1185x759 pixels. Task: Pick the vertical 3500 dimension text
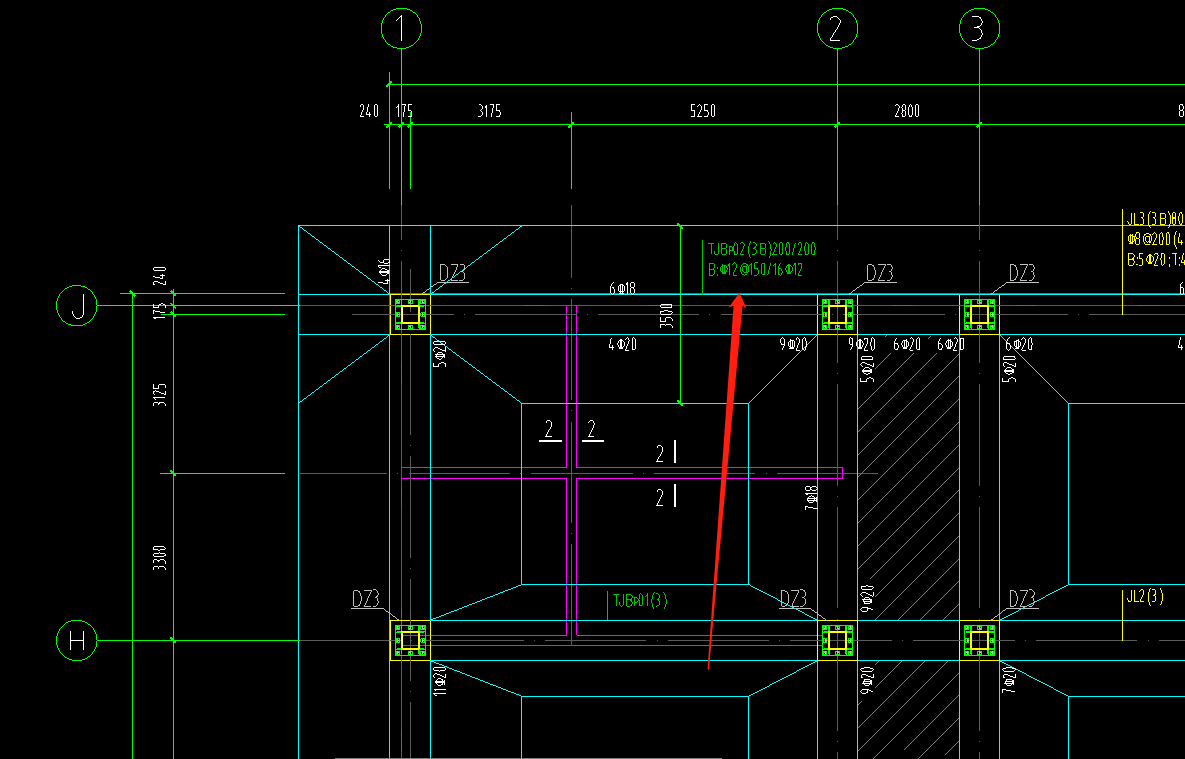[666, 317]
